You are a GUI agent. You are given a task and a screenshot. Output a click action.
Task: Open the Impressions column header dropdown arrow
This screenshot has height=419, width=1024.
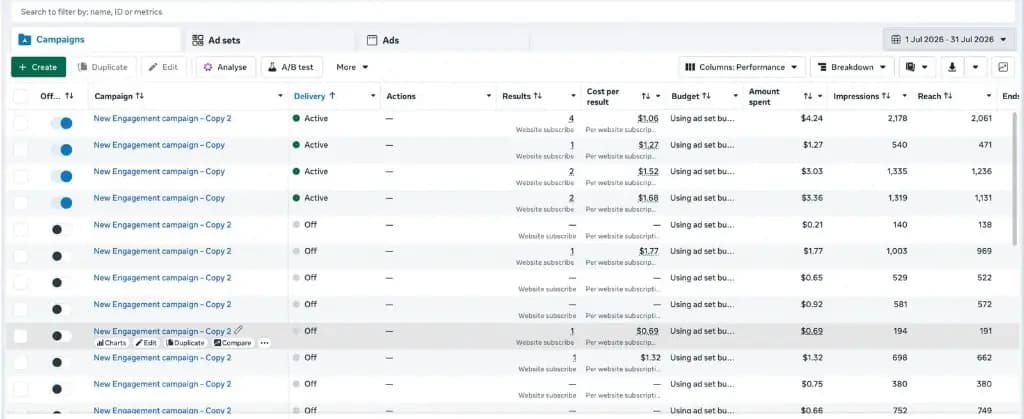(x=904, y=96)
